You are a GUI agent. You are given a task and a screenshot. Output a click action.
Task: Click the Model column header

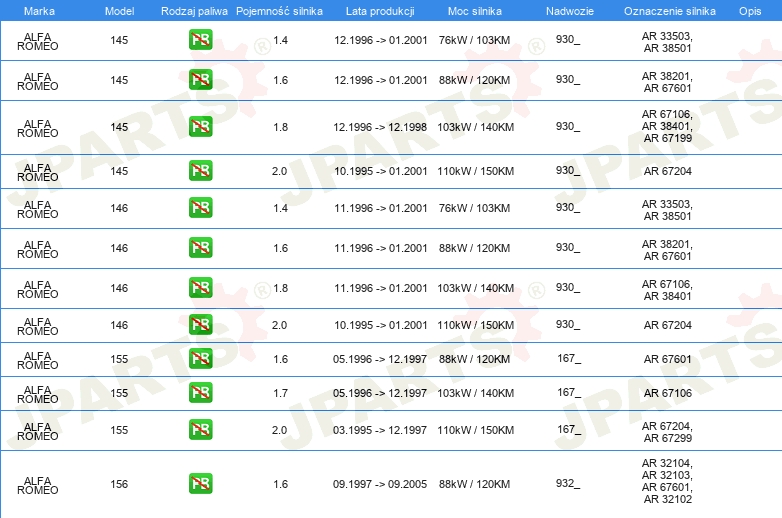click(x=119, y=11)
